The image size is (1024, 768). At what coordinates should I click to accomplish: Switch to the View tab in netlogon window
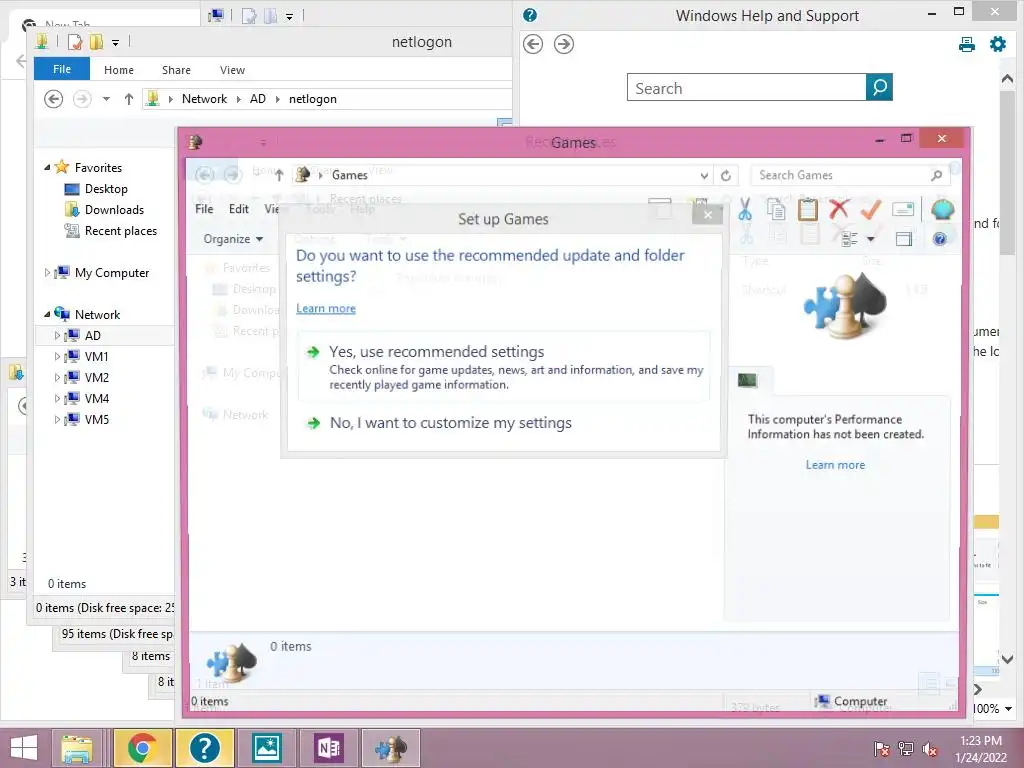tap(232, 70)
